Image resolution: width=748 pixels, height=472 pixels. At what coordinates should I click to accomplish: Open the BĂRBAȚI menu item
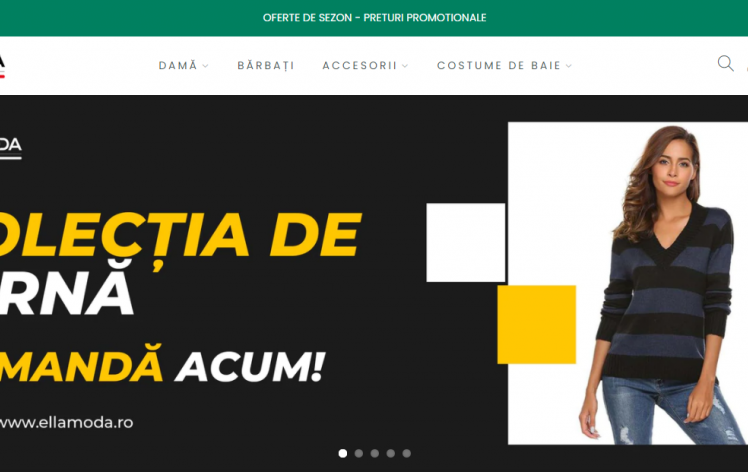[266, 65]
